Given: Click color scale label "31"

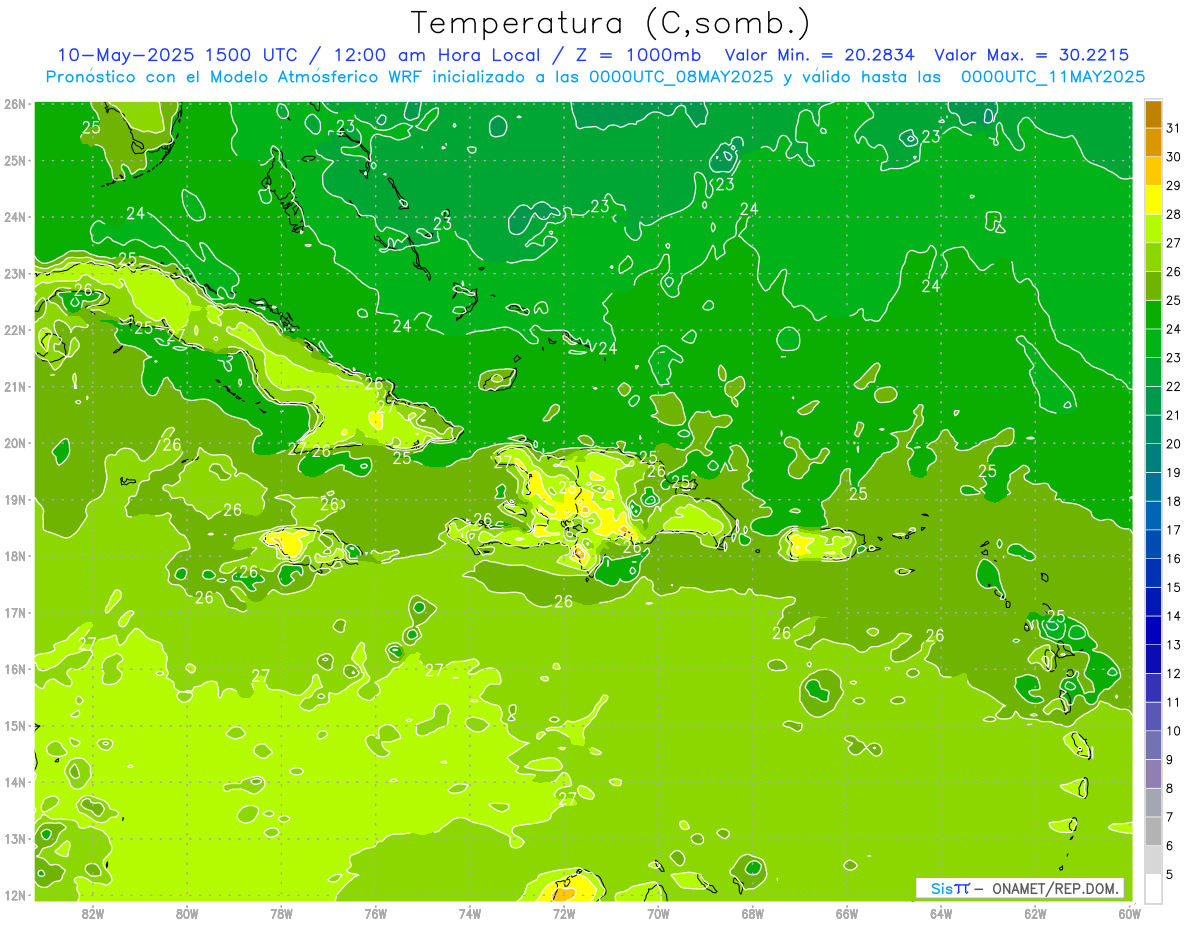Looking at the screenshot, I should (1173, 128).
